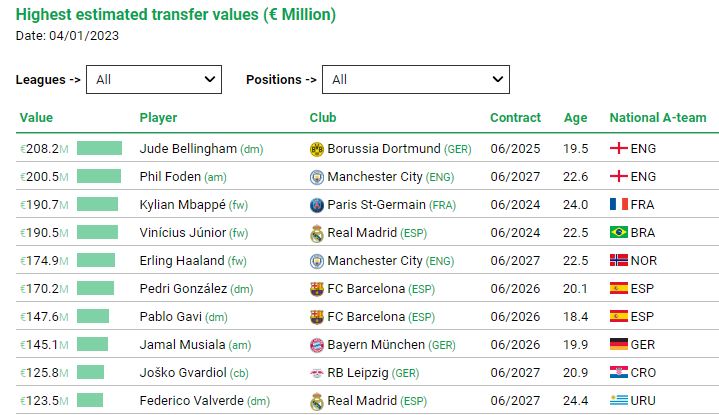The height and width of the screenshot is (415, 719).
Task: Click the France flag icon
Action: 619,205
